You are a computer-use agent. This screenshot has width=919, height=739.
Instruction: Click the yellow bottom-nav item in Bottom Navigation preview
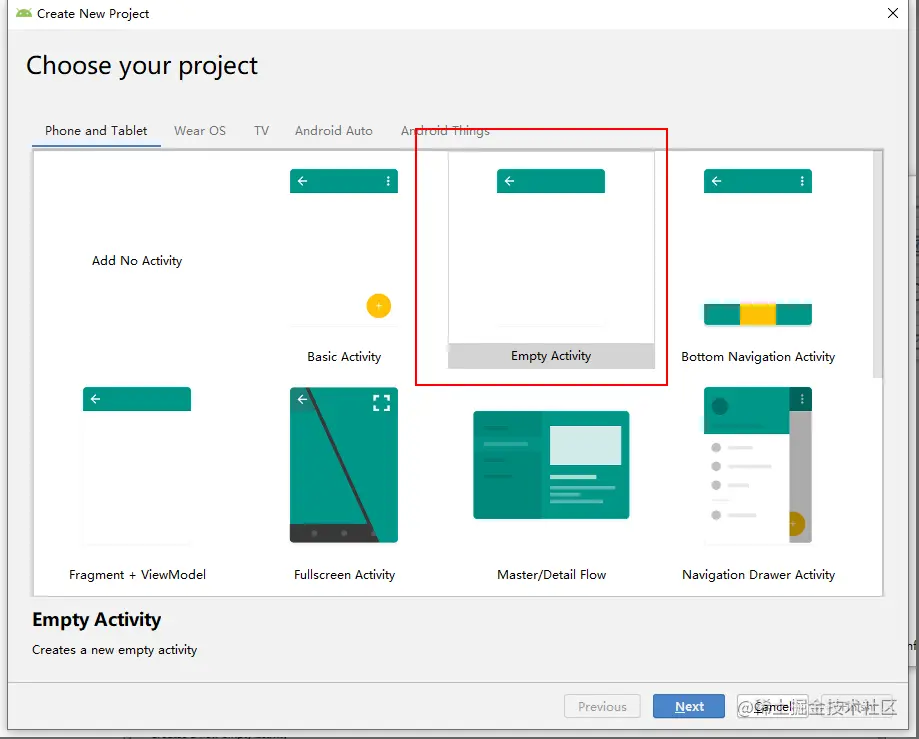pyautogui.click(x=758, y=314)
